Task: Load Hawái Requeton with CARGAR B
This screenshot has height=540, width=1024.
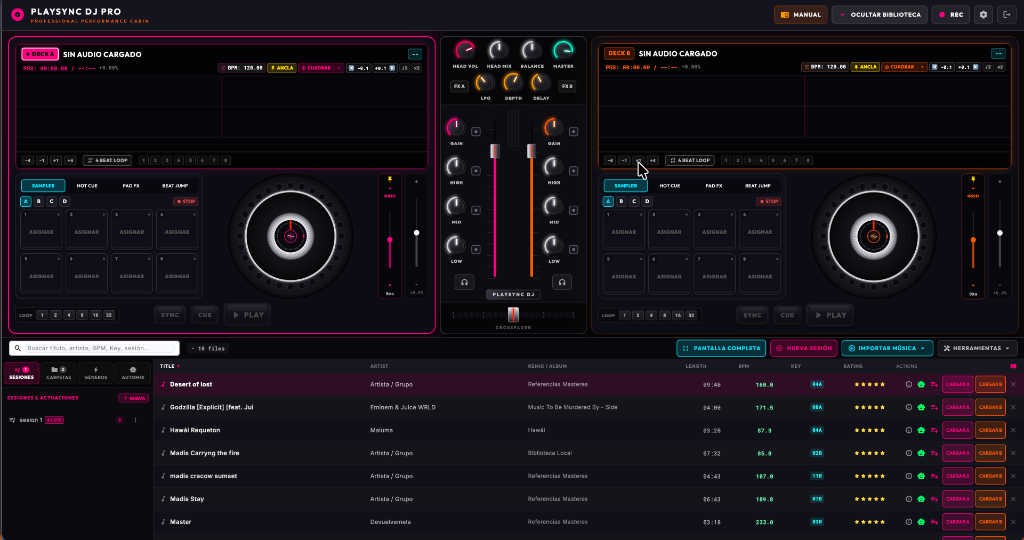Action: tap(990, 430)
